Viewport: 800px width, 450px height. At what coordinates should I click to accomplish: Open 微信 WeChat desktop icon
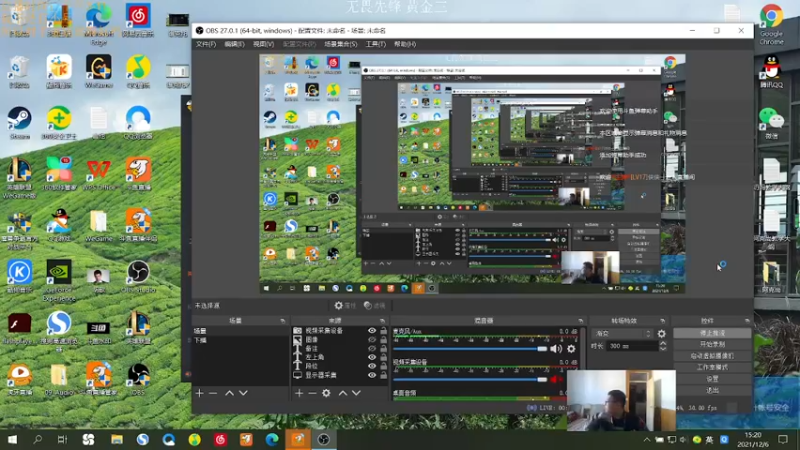(771, 122)
